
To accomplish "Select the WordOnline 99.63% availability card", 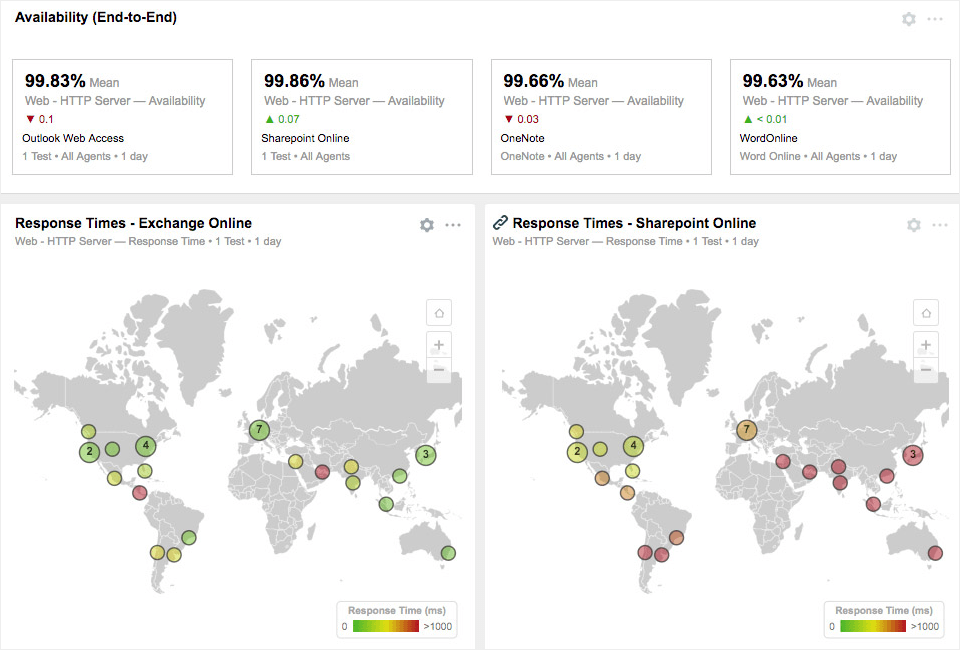I will [840, 117].
